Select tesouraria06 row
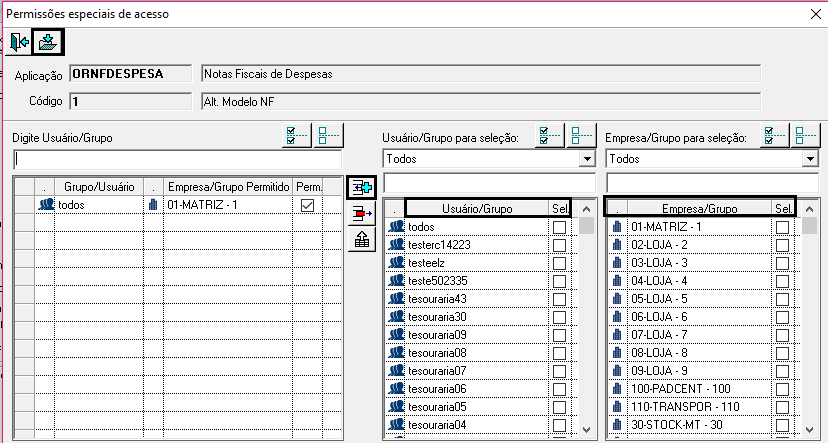828x443 pixels. [478, 389]
